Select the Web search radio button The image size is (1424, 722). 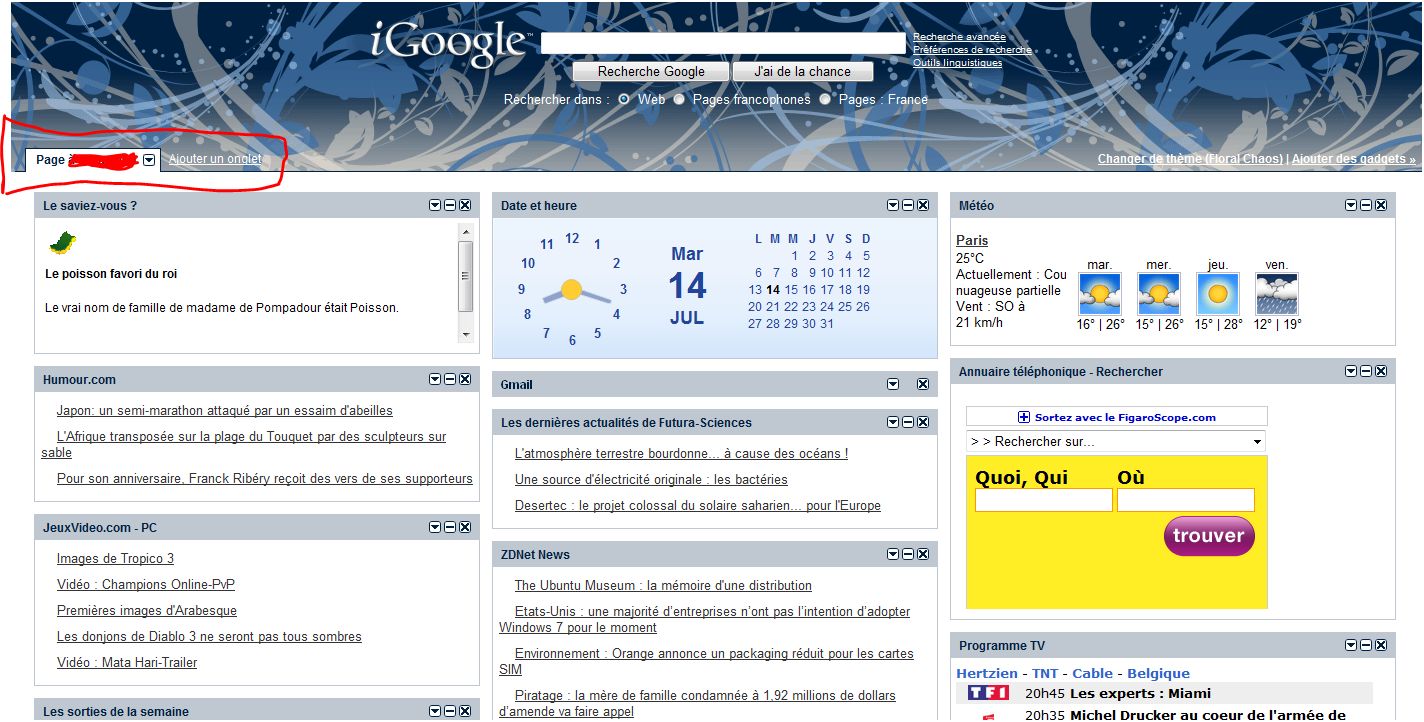click(624, 99)
